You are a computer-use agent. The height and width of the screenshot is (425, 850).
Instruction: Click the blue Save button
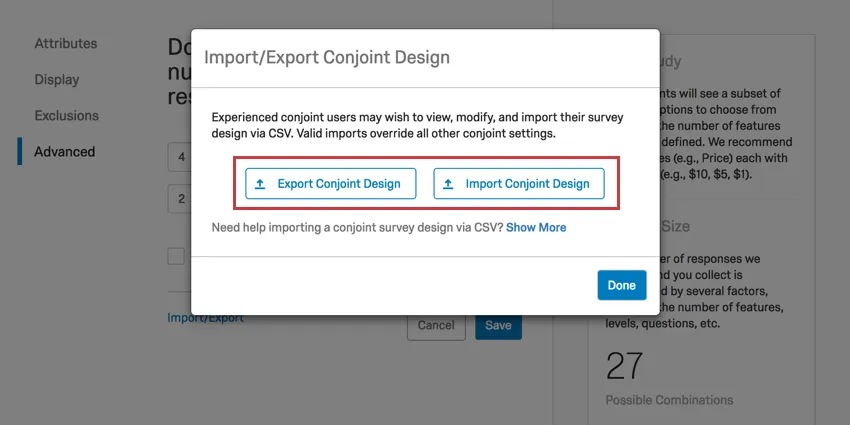coord(498,325)
